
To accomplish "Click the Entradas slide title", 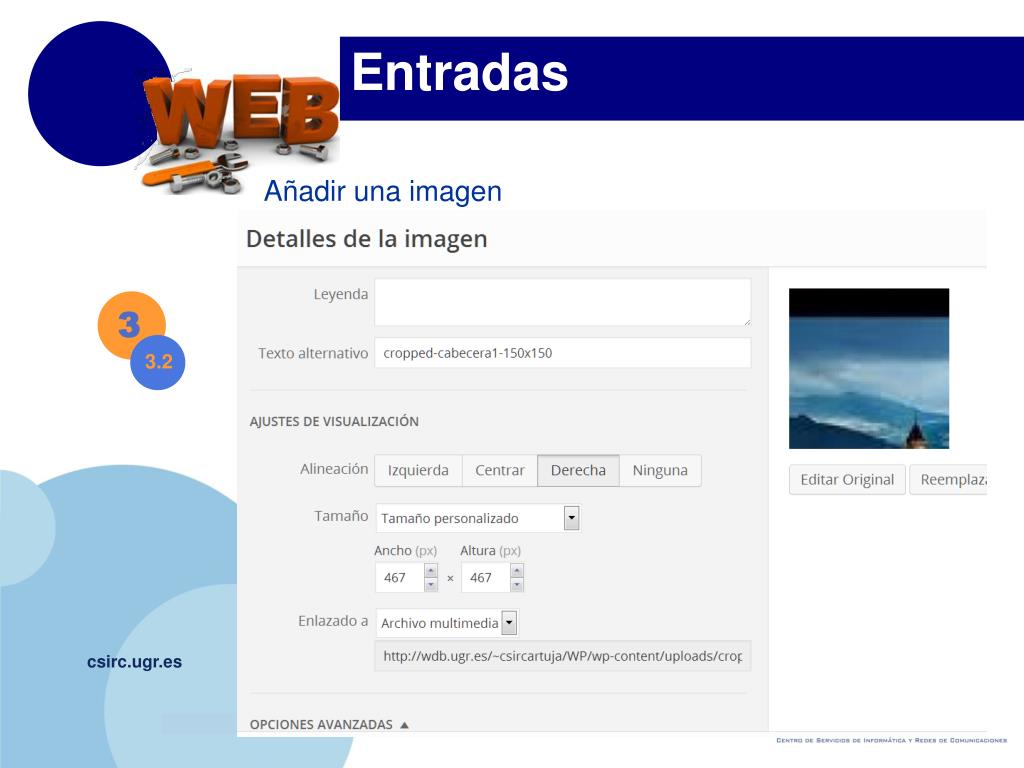I will [460, 73].
